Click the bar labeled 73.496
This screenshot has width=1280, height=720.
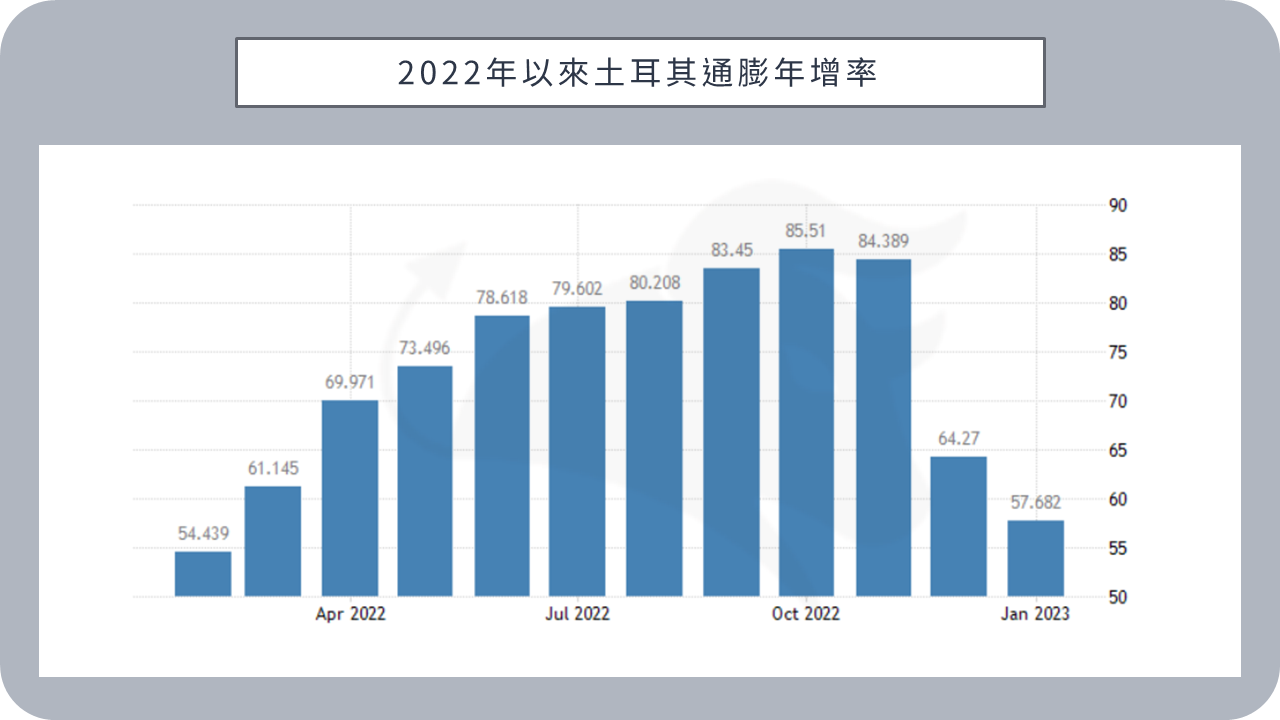[x=425, y=481]
